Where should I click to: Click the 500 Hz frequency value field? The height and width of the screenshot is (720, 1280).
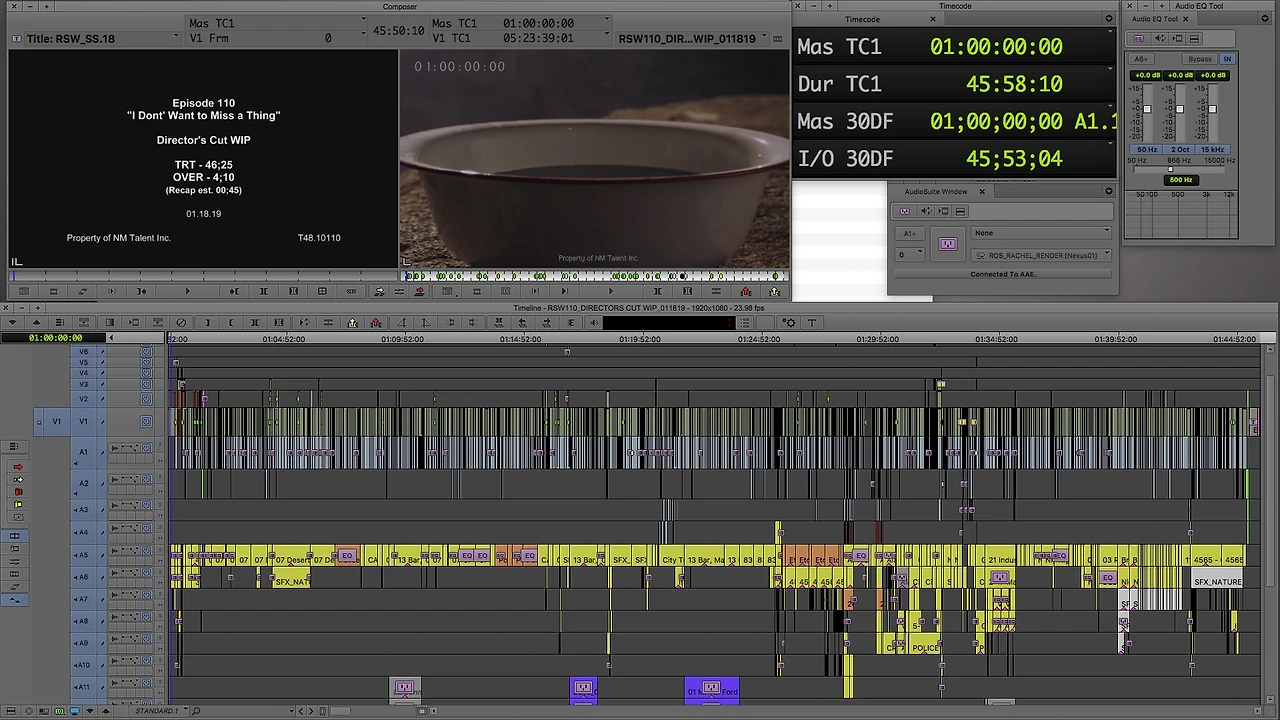click(x=1181, y=180)
